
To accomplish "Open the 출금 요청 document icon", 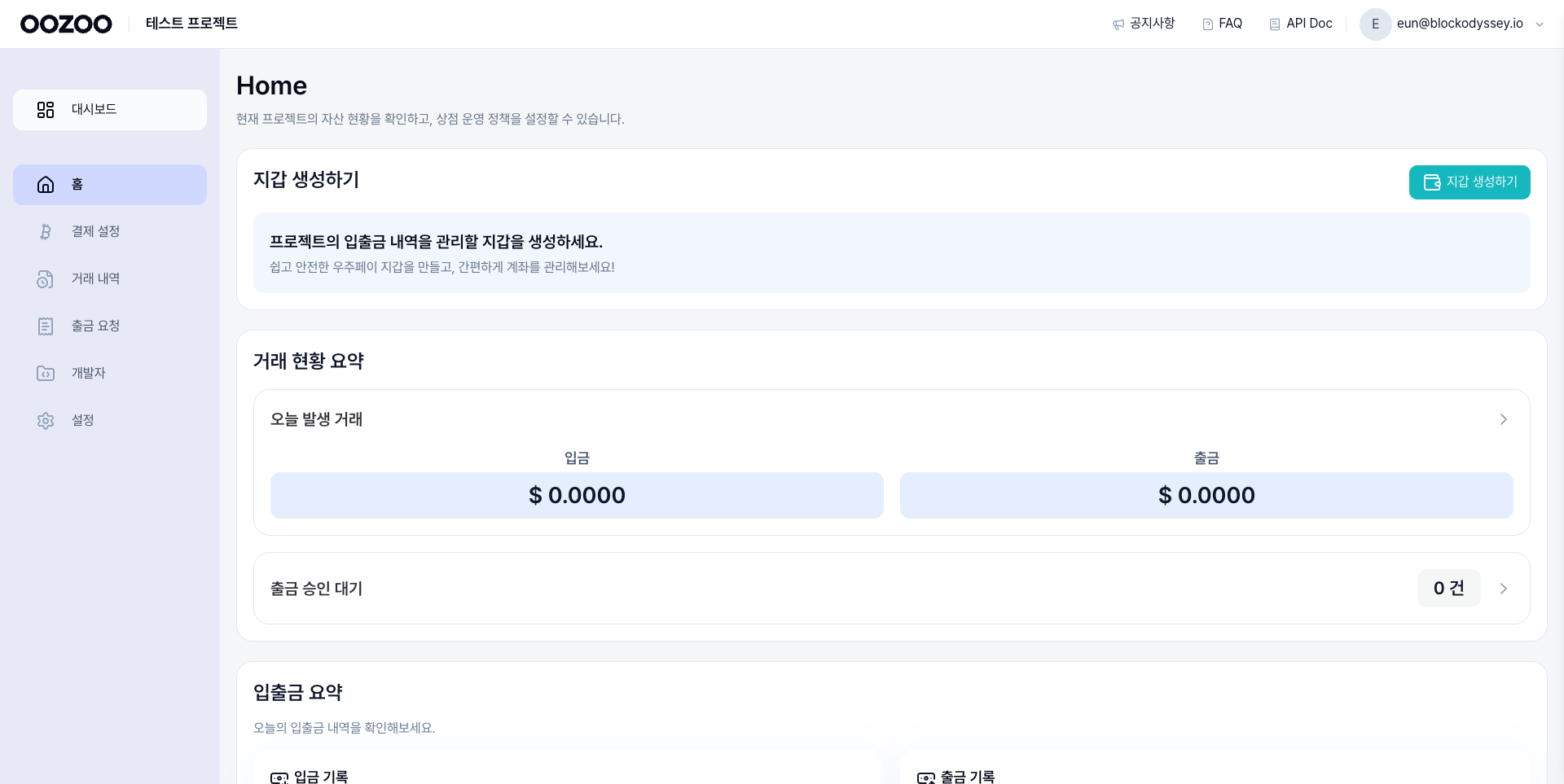I will coord(46,326).
